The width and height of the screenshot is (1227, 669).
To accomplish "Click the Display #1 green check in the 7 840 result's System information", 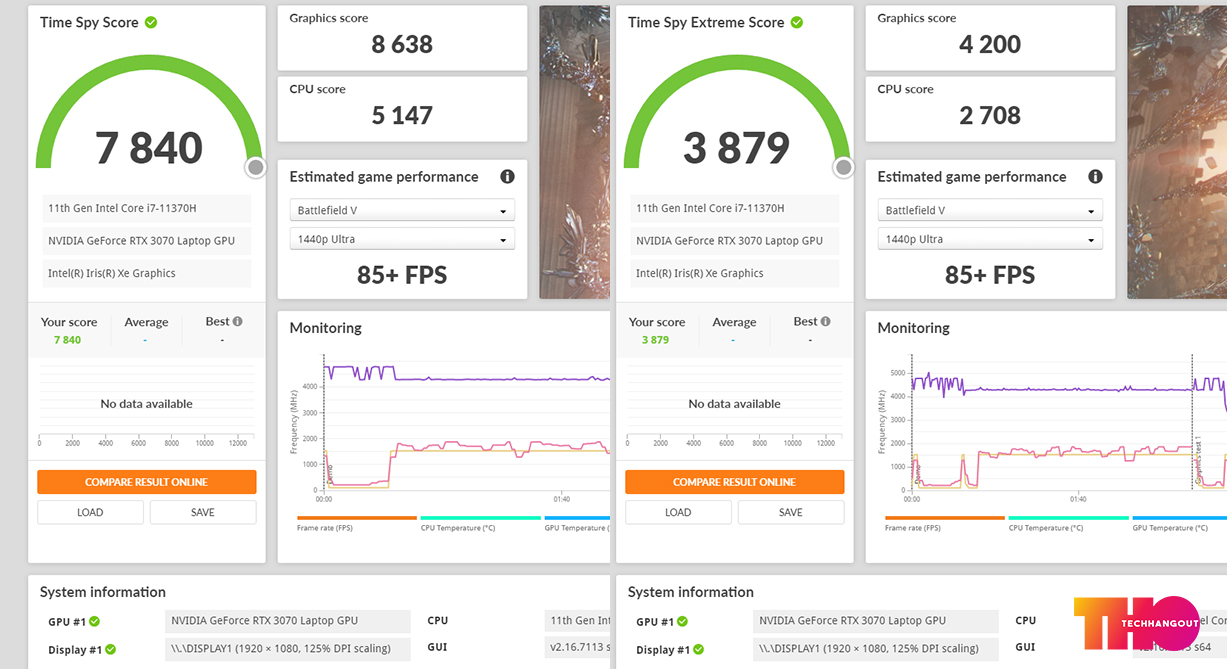I will point(111,650).
